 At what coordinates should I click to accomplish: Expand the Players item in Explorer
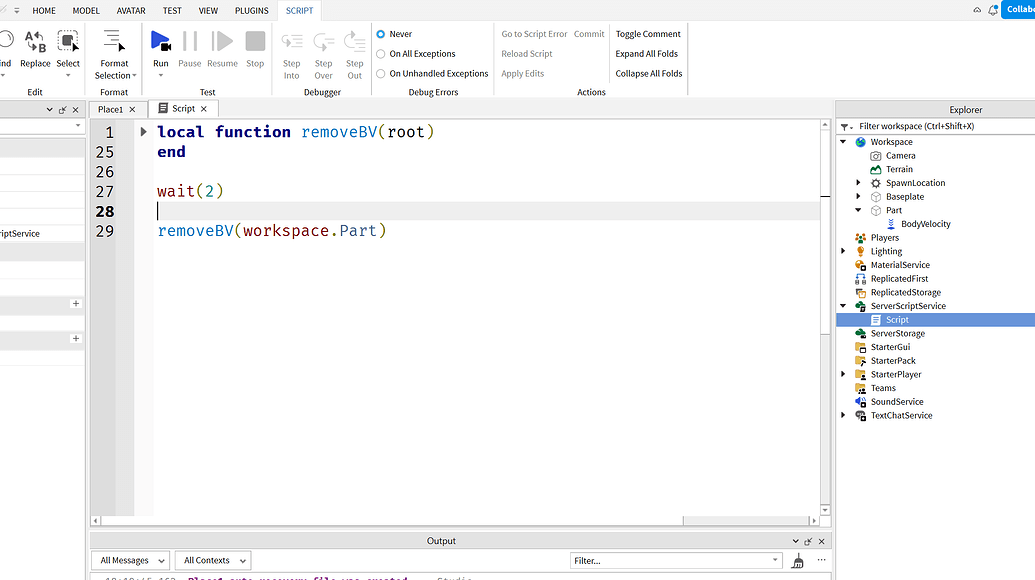click(x=843, y=237)
